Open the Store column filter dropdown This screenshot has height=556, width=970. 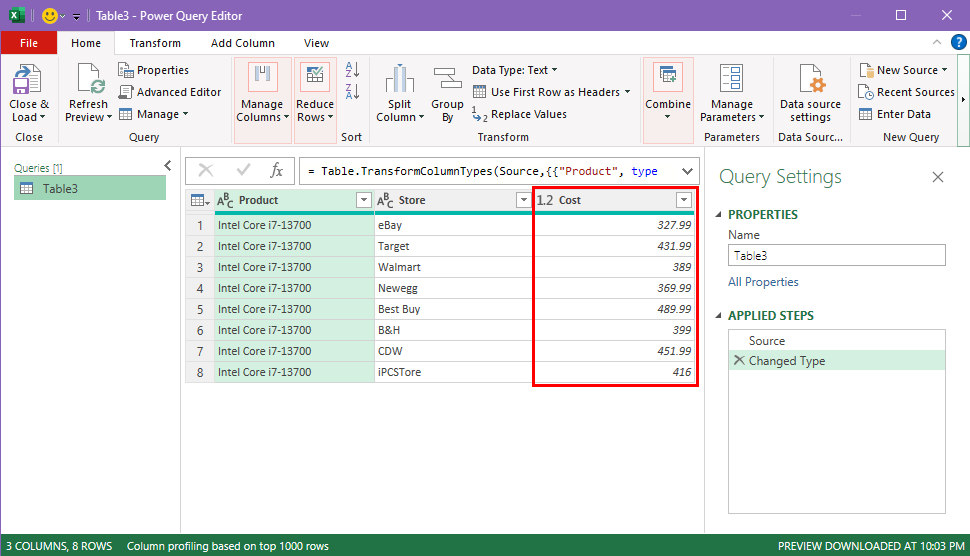coord(524,200)
